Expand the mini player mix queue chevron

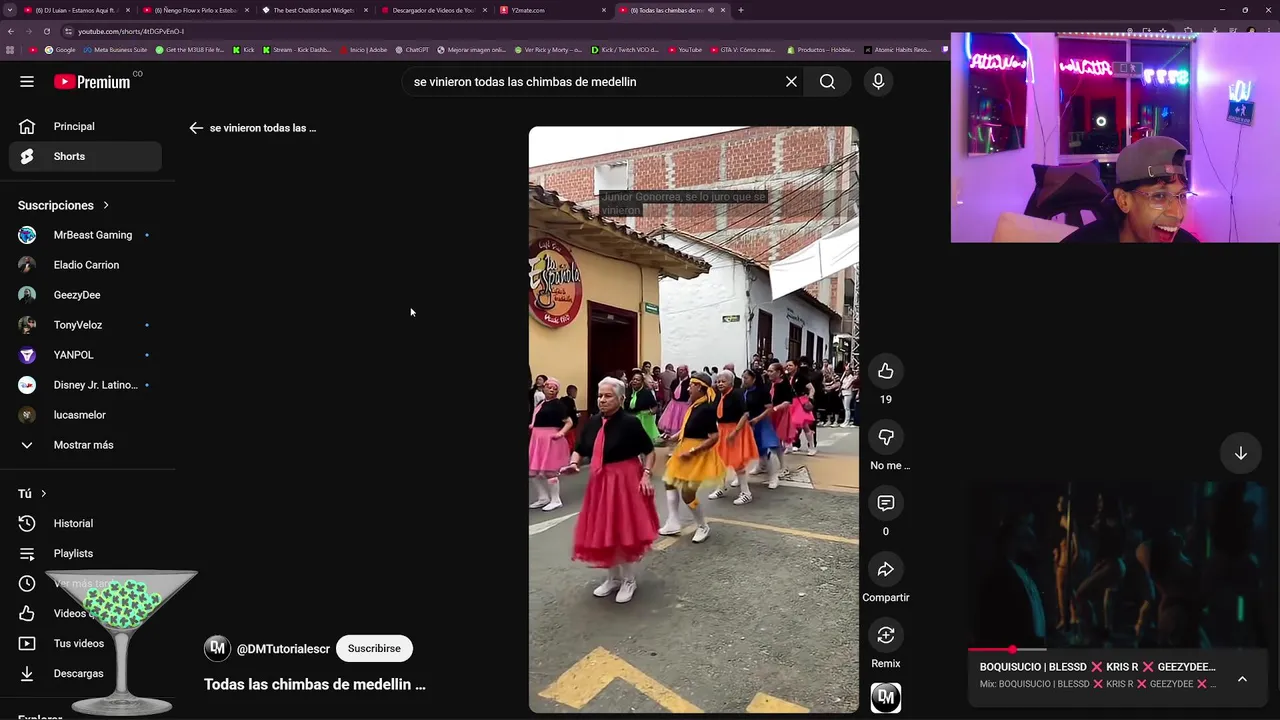[1242, 679]
